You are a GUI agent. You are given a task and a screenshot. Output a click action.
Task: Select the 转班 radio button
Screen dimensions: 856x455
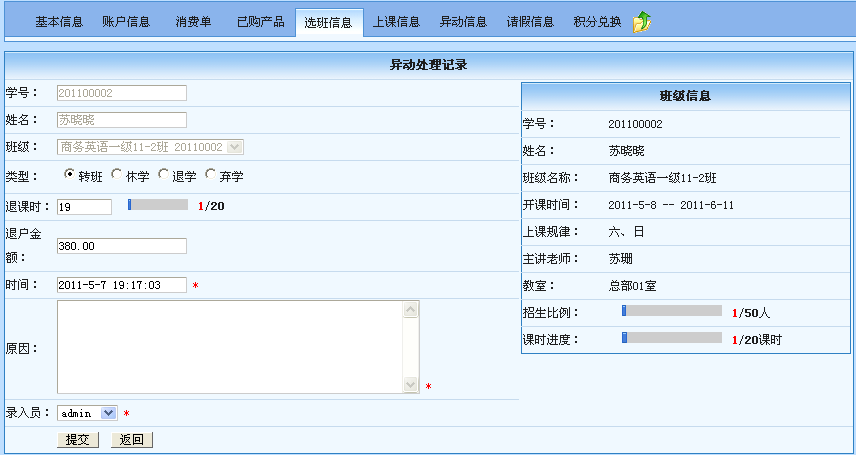pyautogui.click(x=69, y=174)
